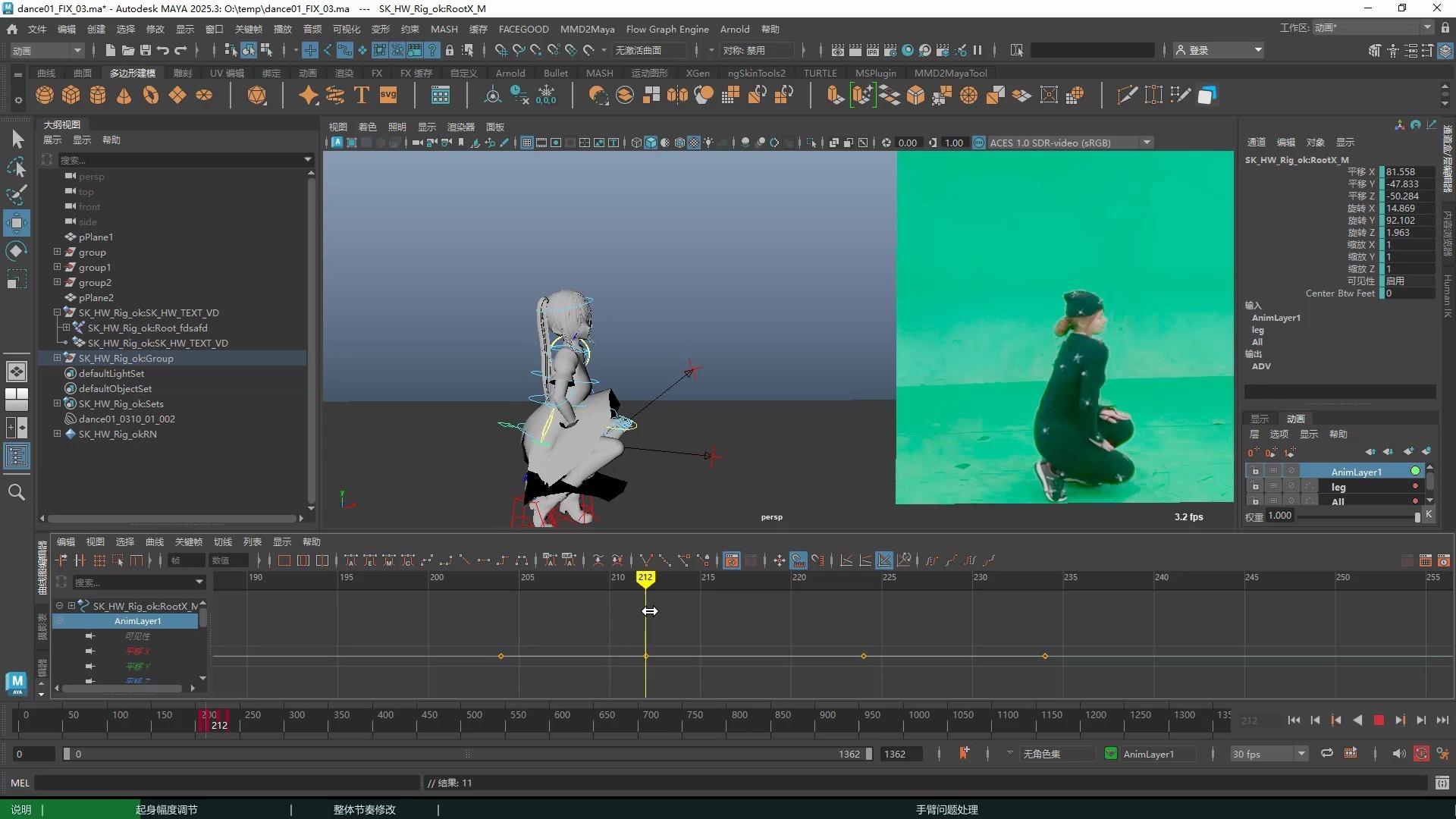Open the MMD2Maya menu

point(587,29)
